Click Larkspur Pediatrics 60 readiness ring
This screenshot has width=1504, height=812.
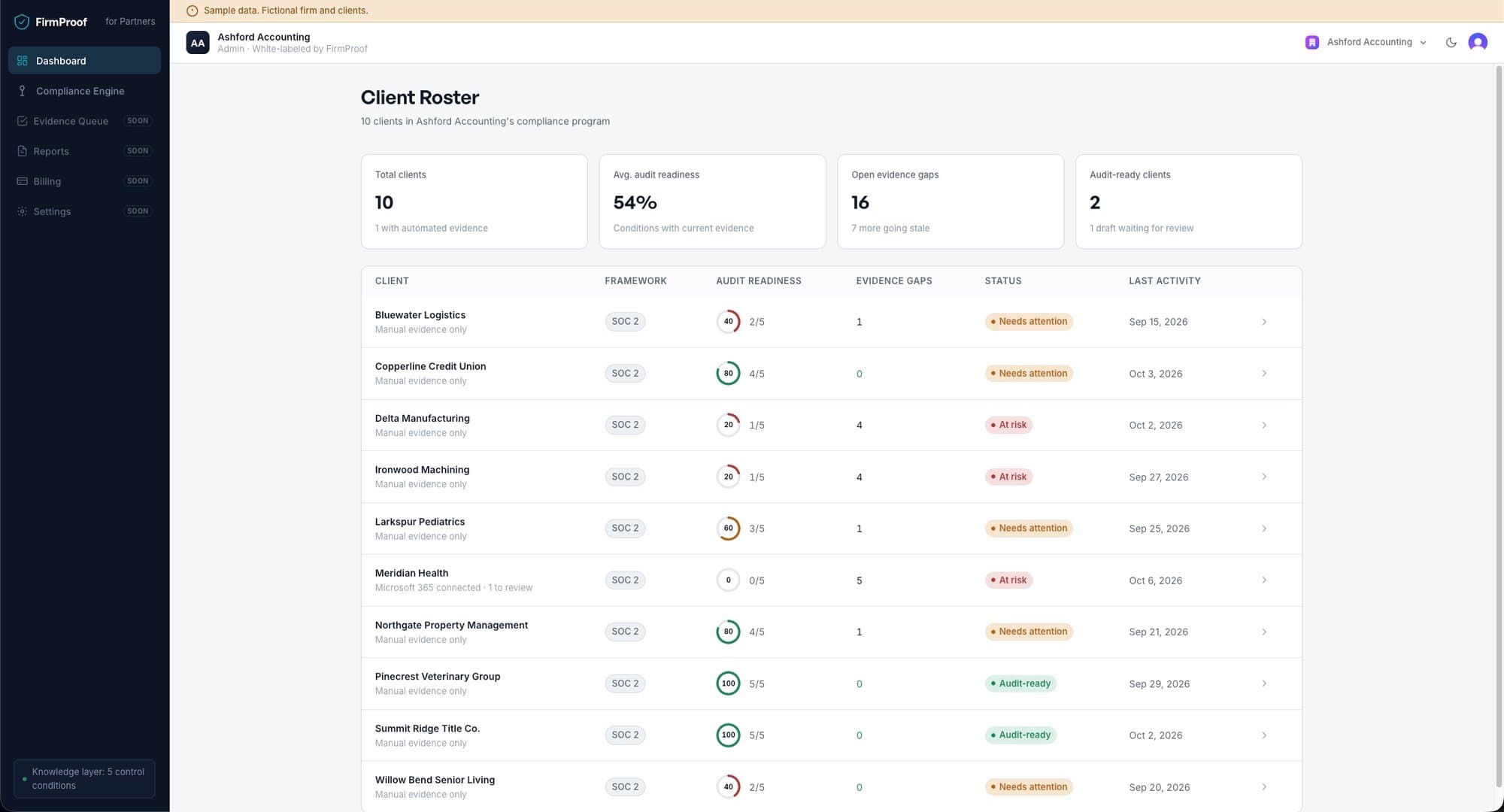(x=728, y=529)
